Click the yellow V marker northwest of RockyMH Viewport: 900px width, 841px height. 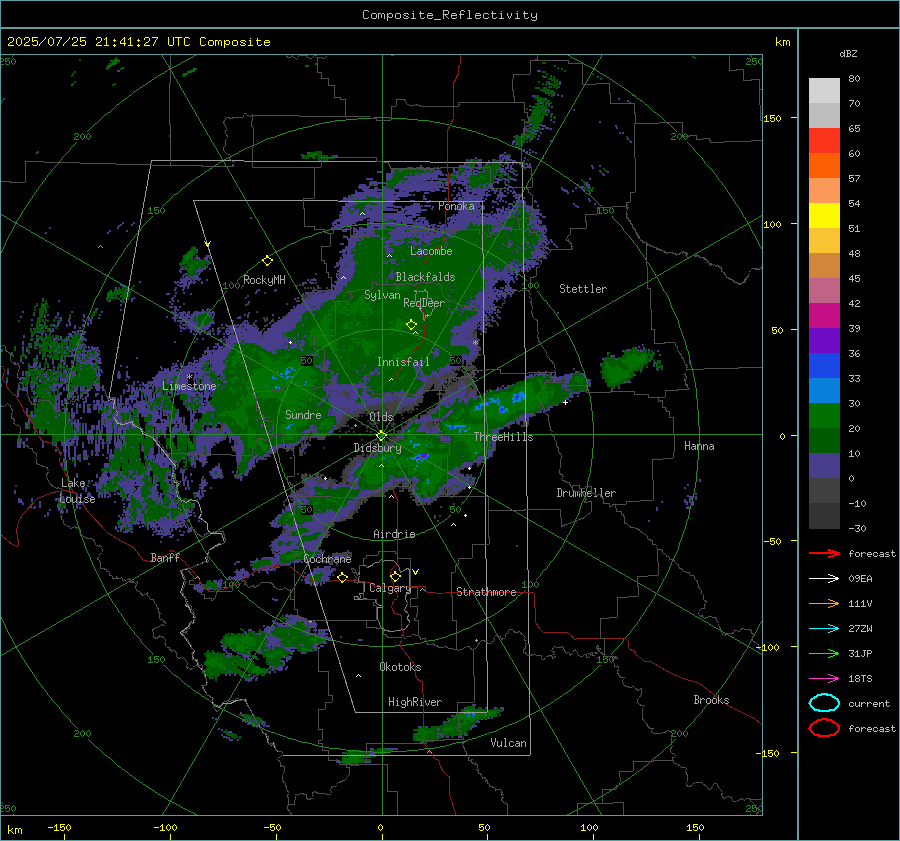coord(208,245)
